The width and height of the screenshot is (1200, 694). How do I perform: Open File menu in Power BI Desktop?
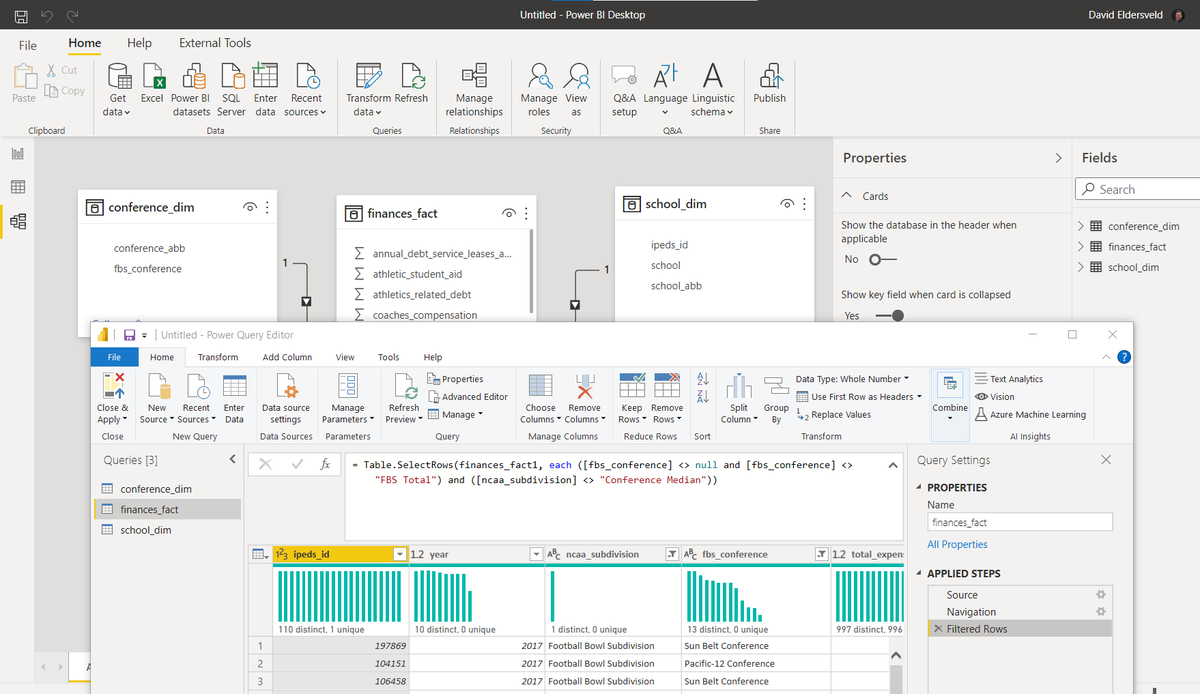[28, 45]
